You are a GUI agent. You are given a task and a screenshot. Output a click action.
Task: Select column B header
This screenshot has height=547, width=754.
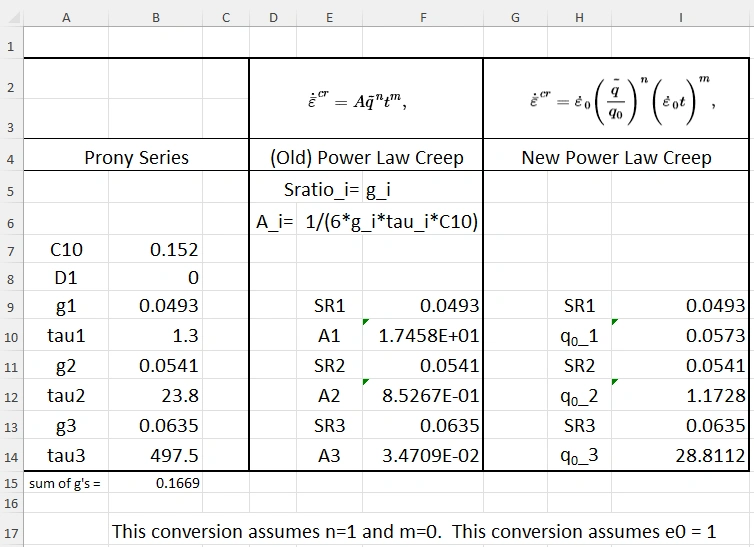[156, 18]
